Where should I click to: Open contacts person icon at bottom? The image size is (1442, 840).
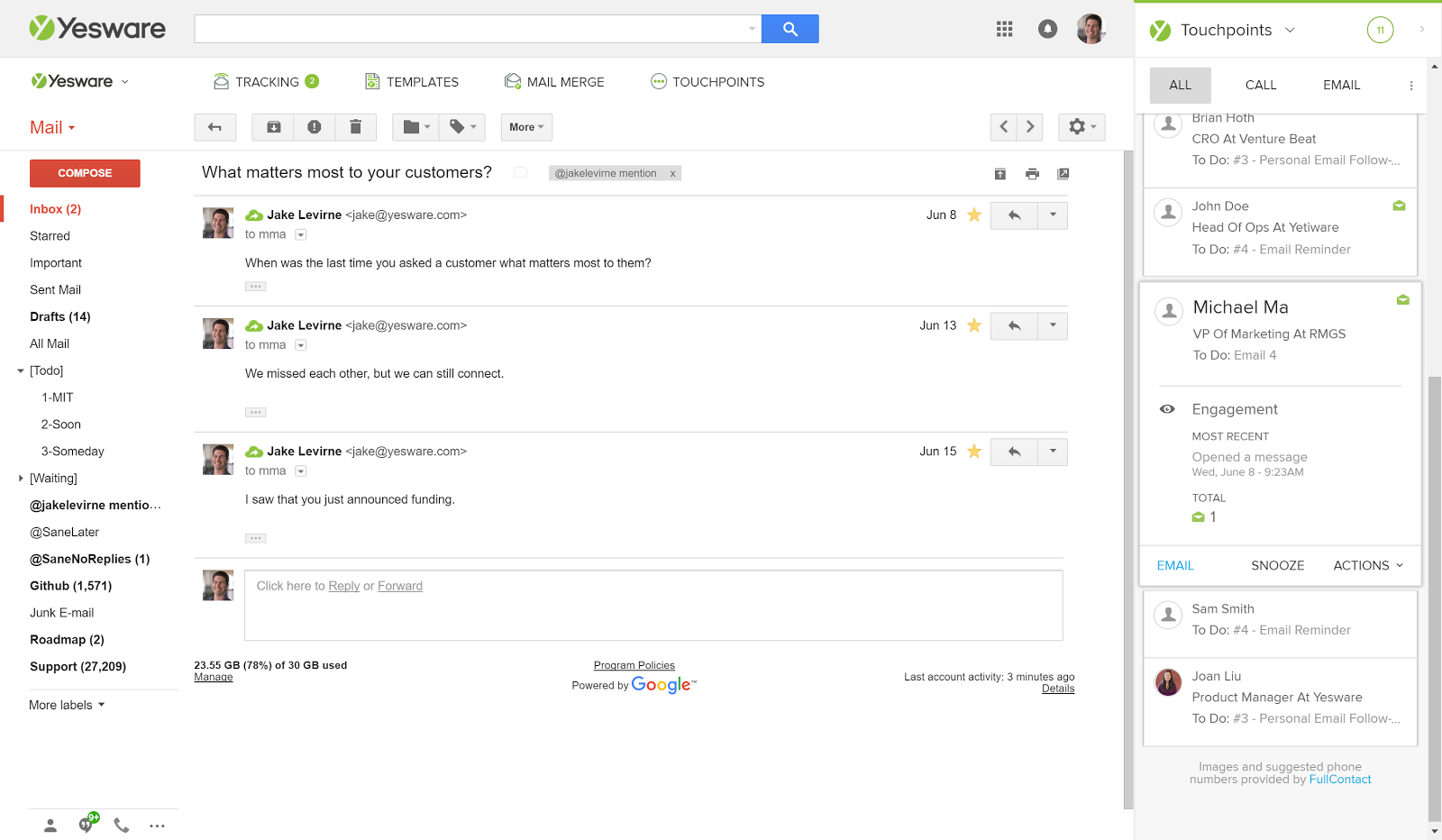(x=50, y=826)
